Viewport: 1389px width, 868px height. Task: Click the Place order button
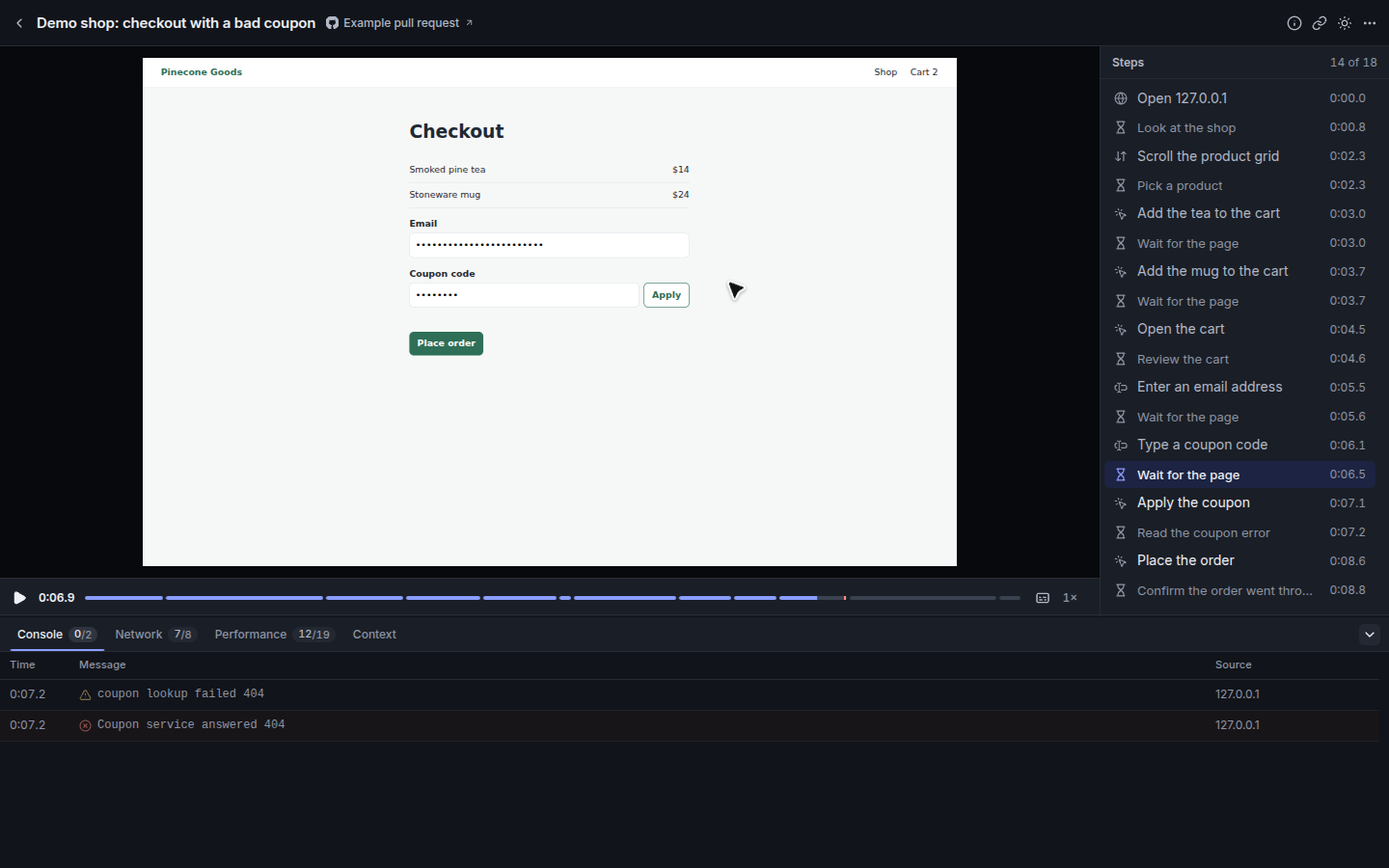446,343
